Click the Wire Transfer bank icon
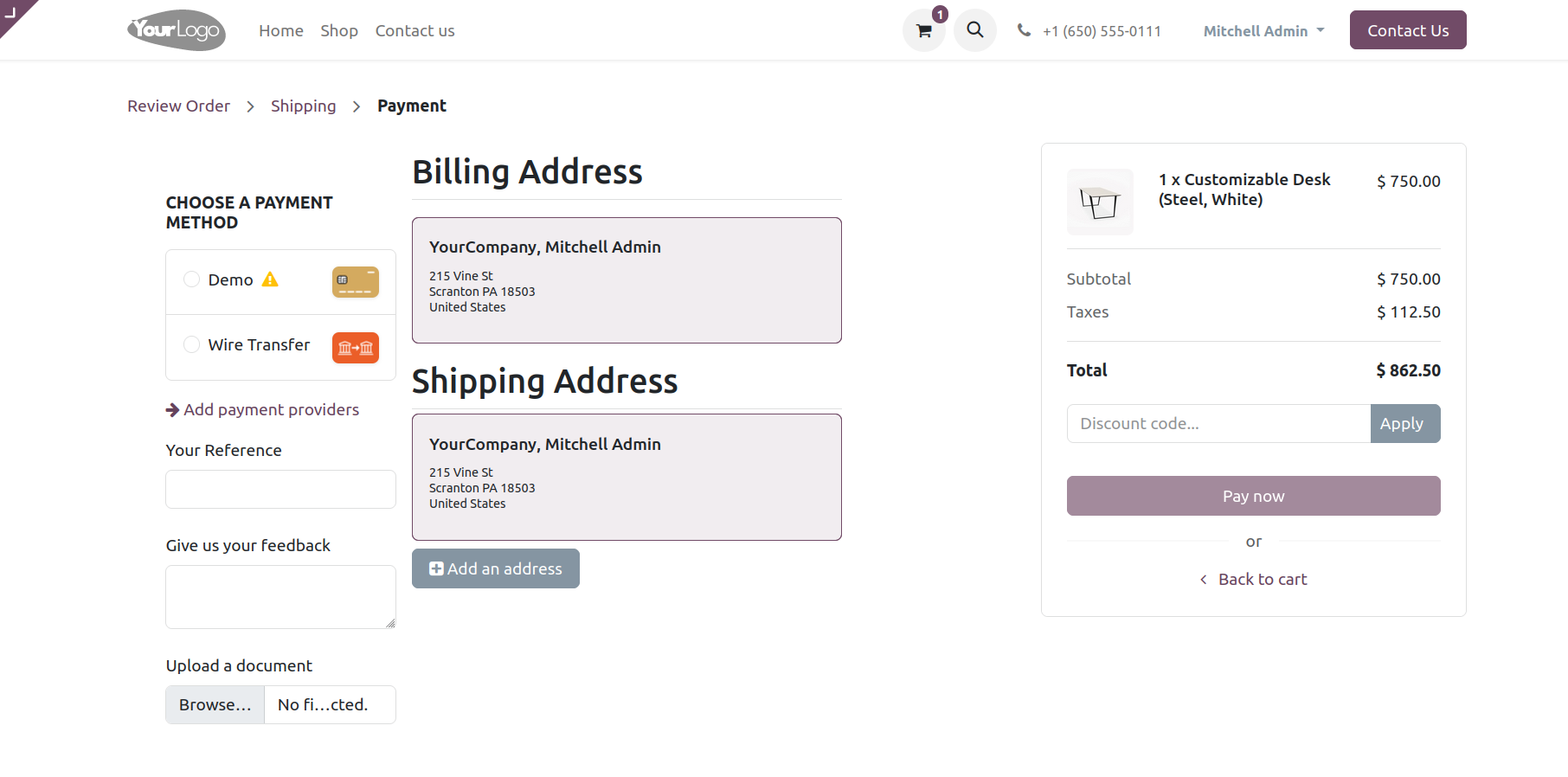This screenshot has height=777, width=1568. pyautogui.click(x=355, y=347)
